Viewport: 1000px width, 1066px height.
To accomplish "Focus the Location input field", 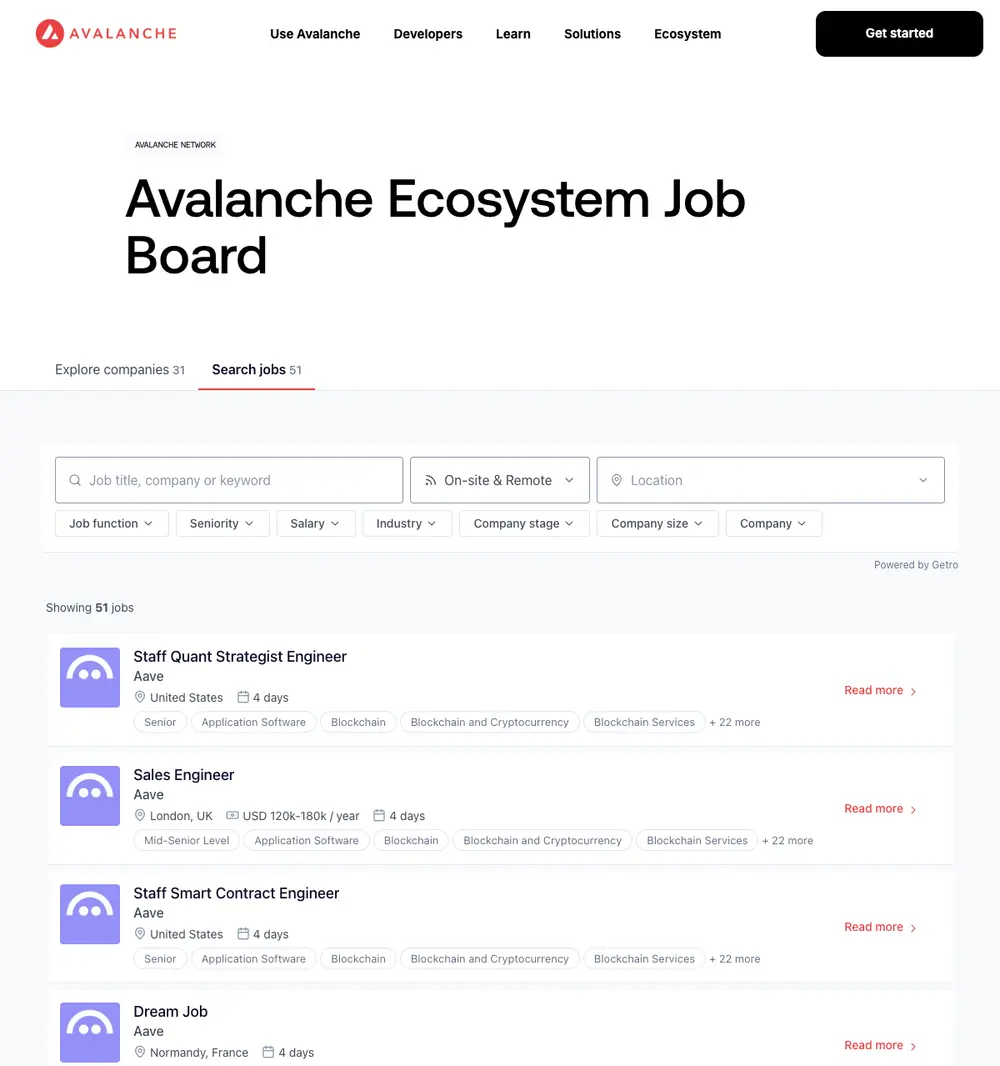I will [770, 480].
